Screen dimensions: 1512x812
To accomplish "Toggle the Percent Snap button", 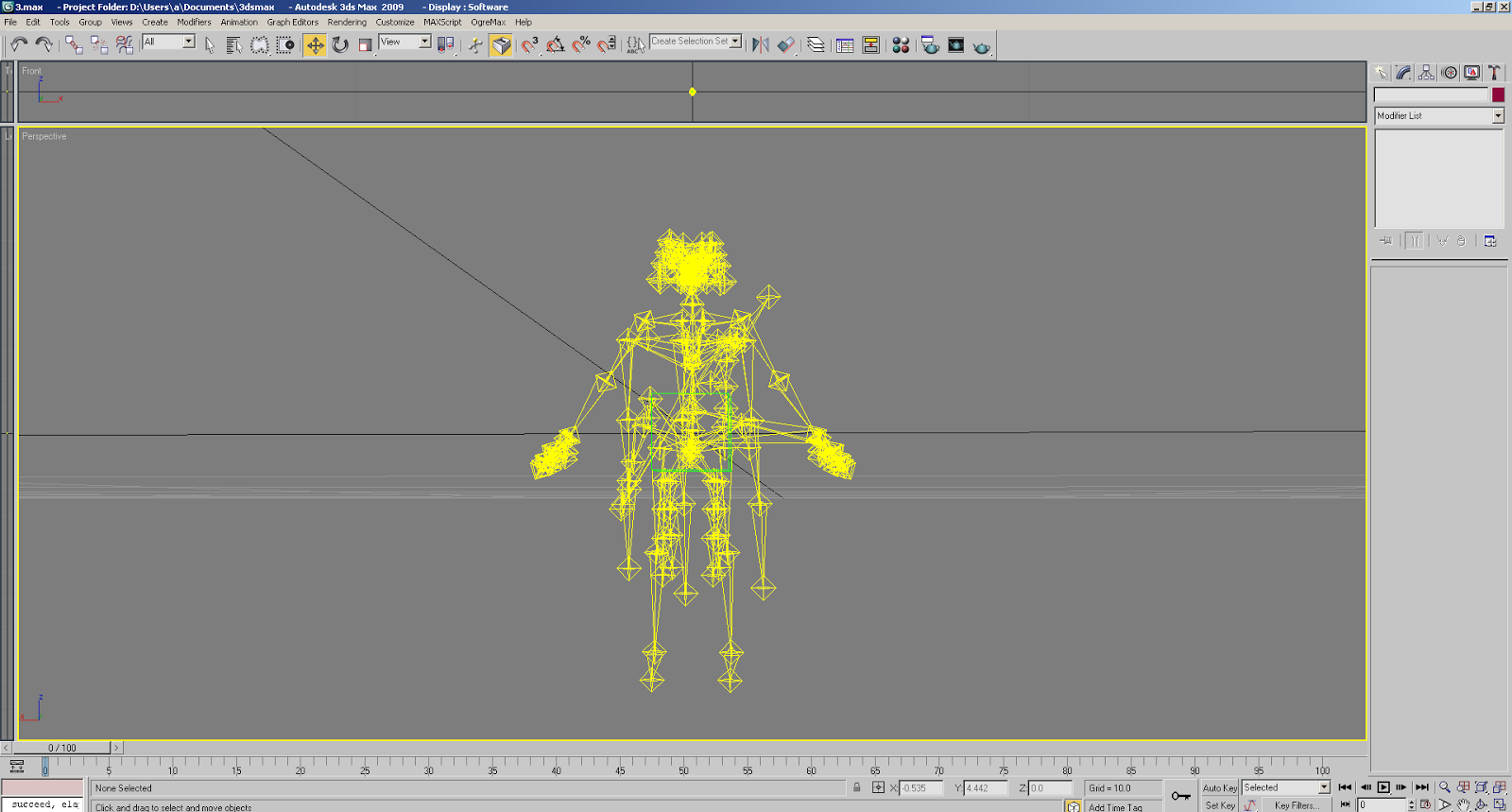I will click(581, 44).
